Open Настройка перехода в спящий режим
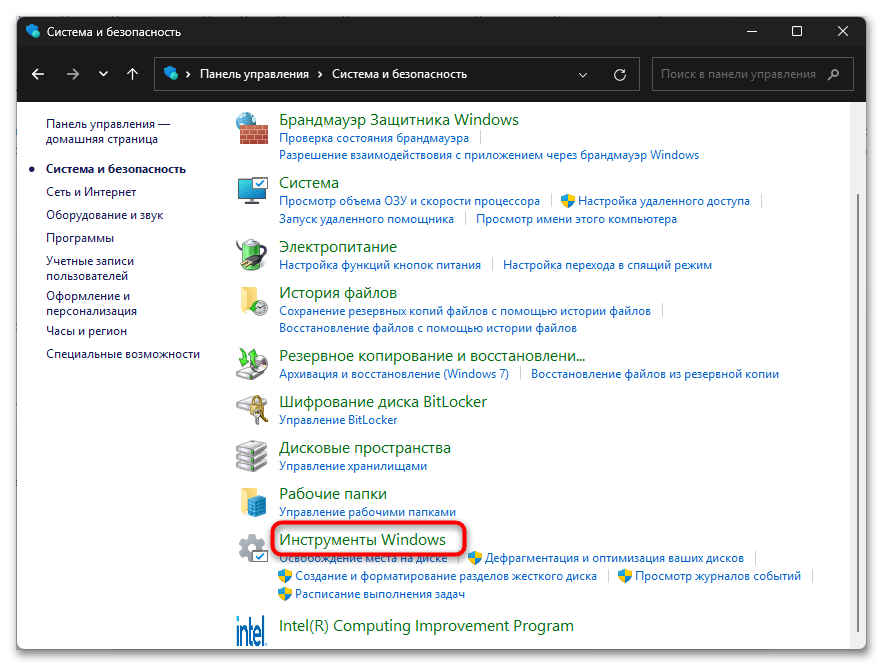Image resolution: width=883 pixels, height=666 pixels. [607, 265]
